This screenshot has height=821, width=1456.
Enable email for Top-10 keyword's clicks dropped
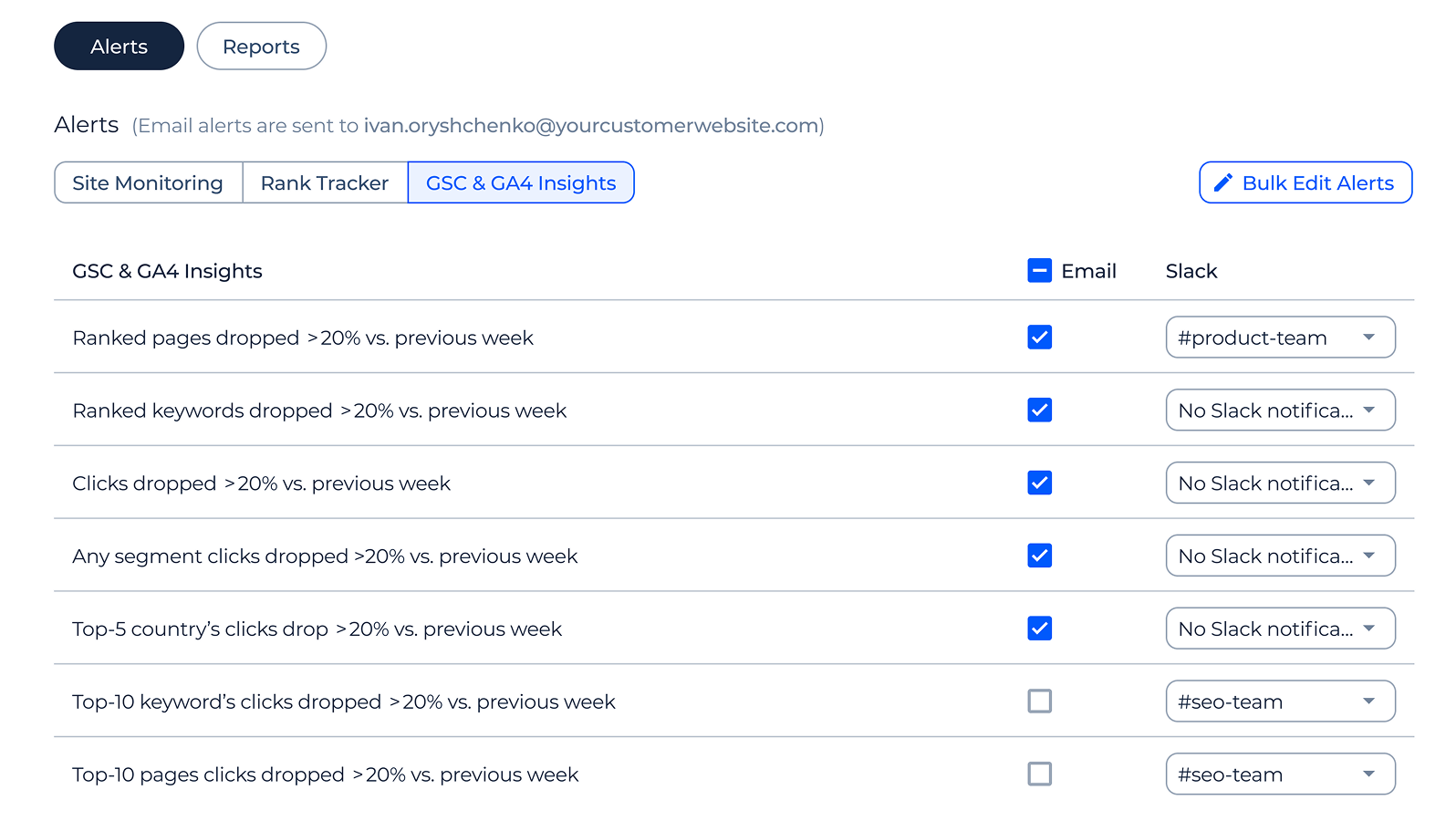(x=1039, y=701)
